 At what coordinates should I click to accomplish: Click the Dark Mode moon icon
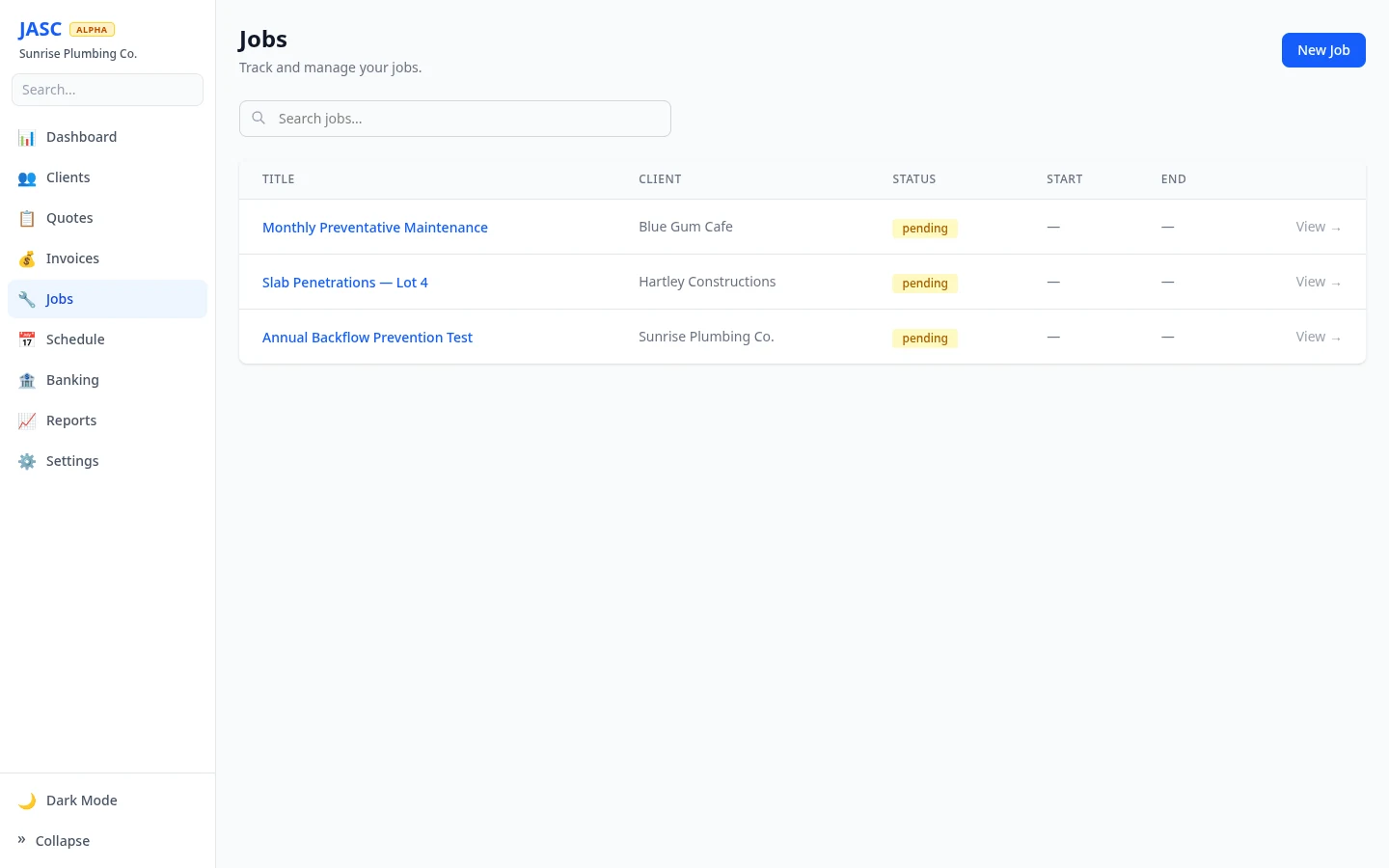point(27,801)
